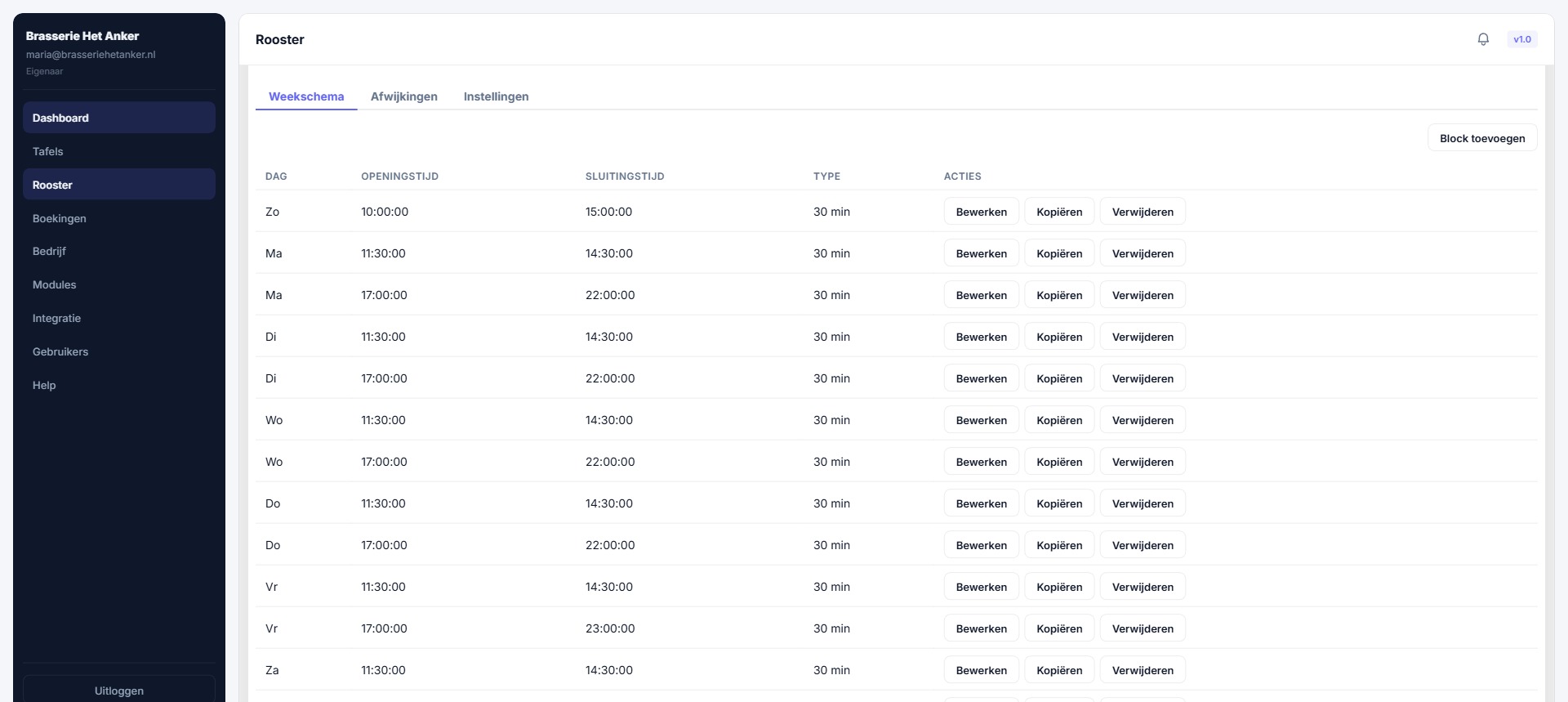This screenshot has width=1568, height=702.
Task: Edit the Zo 10:00 block with Bewerken
Action: click(981, 212)
